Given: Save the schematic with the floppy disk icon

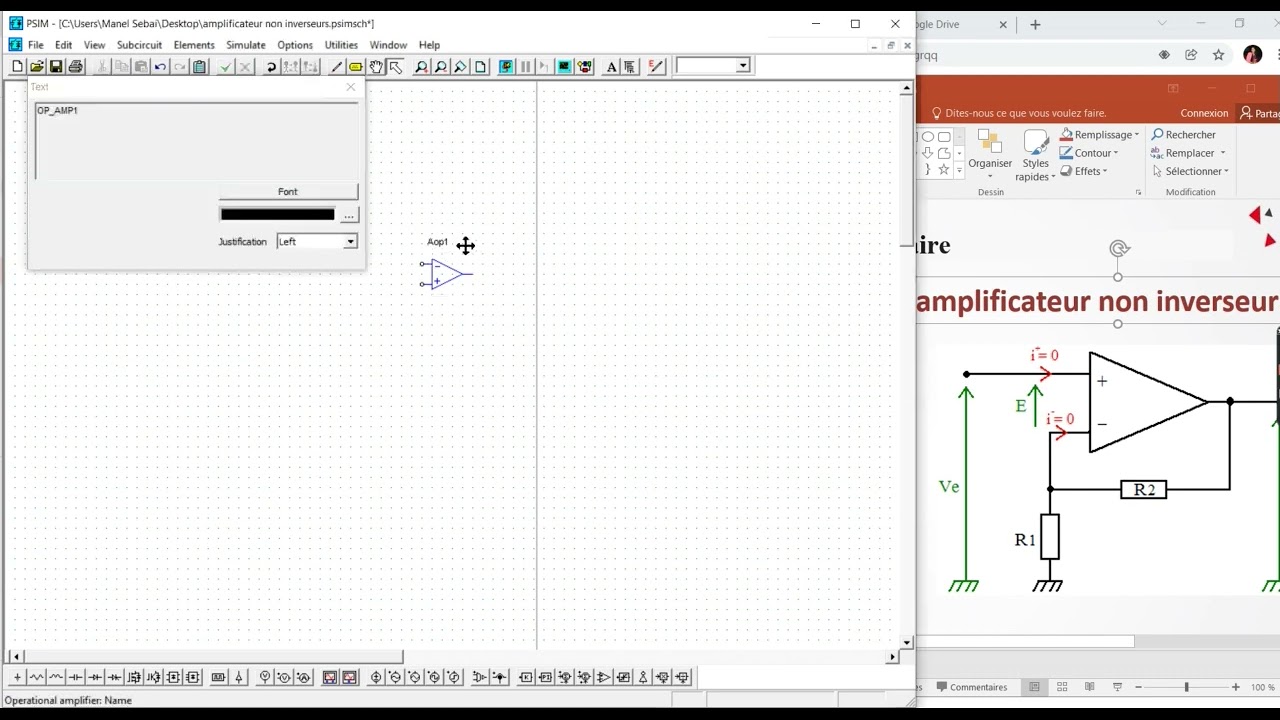Looking at the screenshot, I should (x=56, y=66).
